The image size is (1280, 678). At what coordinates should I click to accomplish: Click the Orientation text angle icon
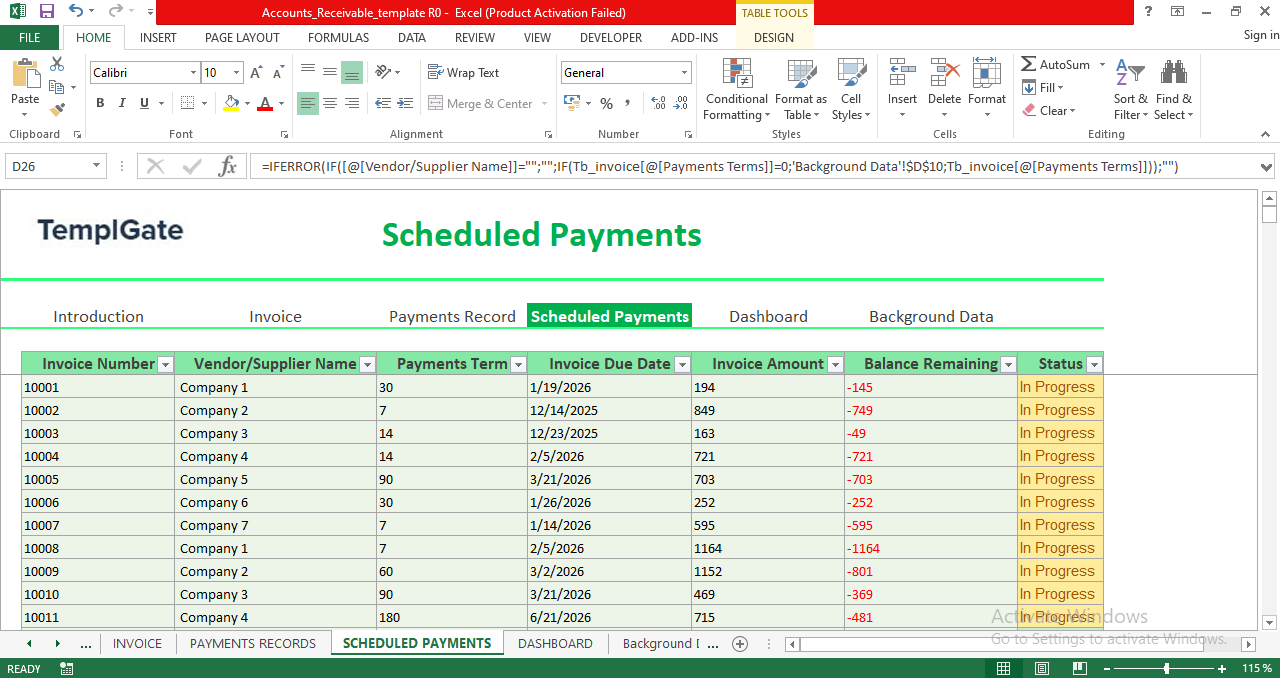pyautogui.click(x=381, y=72)
